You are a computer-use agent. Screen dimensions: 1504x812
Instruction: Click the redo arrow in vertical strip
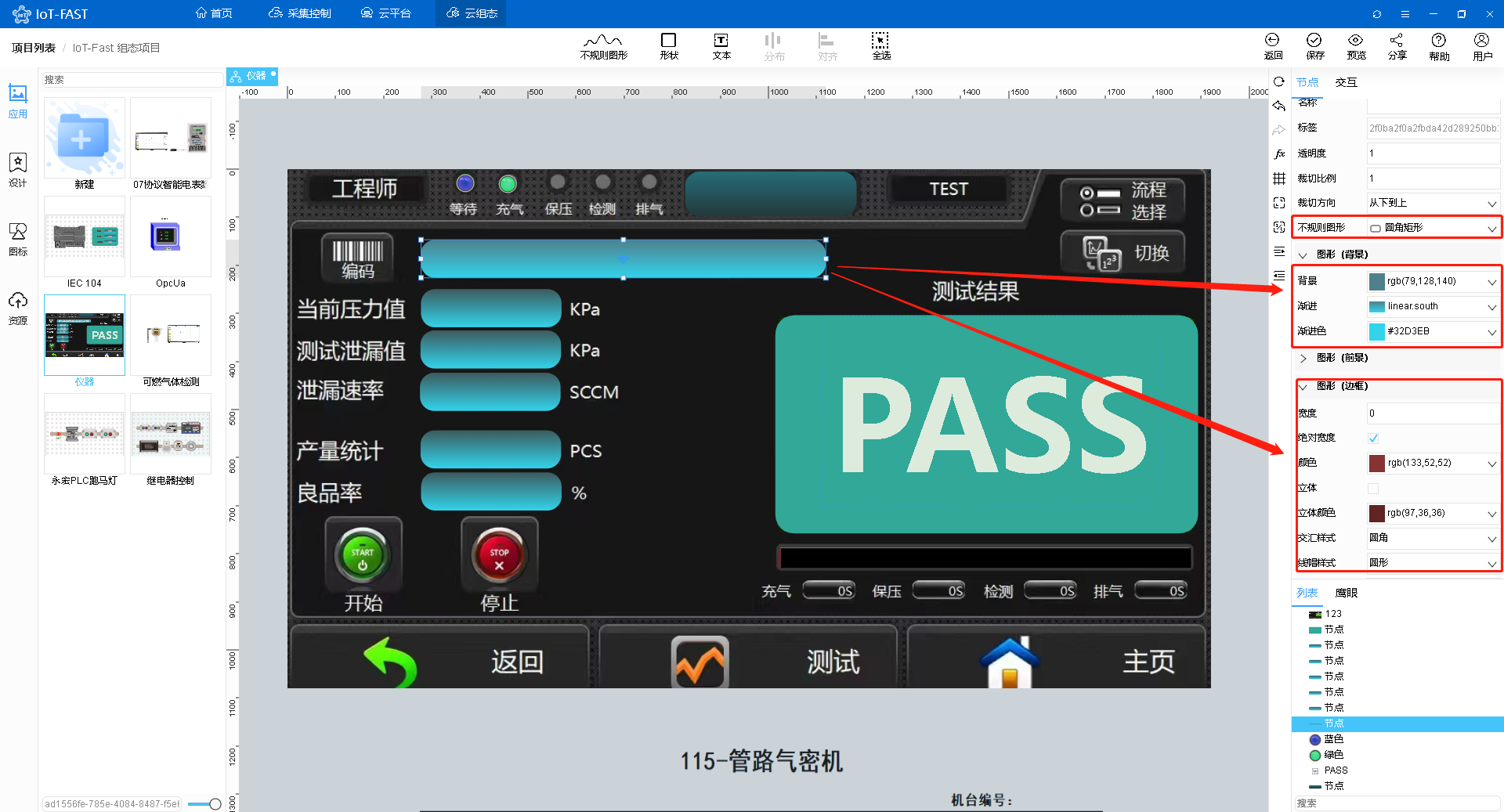click(1279, 130)
